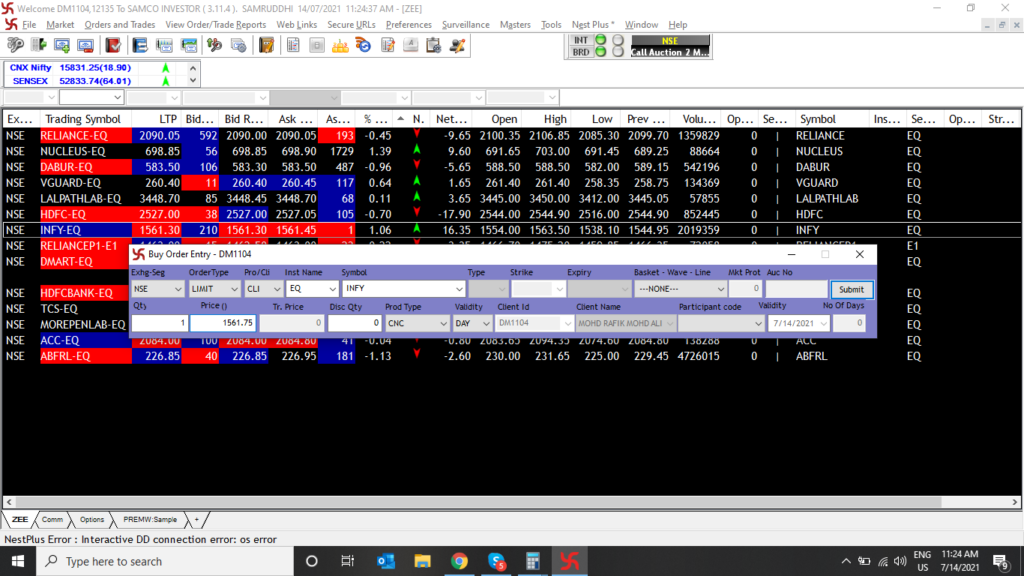Open the Trade Book blue book icon
The image size is (1024, 576).
pos(139,45)
